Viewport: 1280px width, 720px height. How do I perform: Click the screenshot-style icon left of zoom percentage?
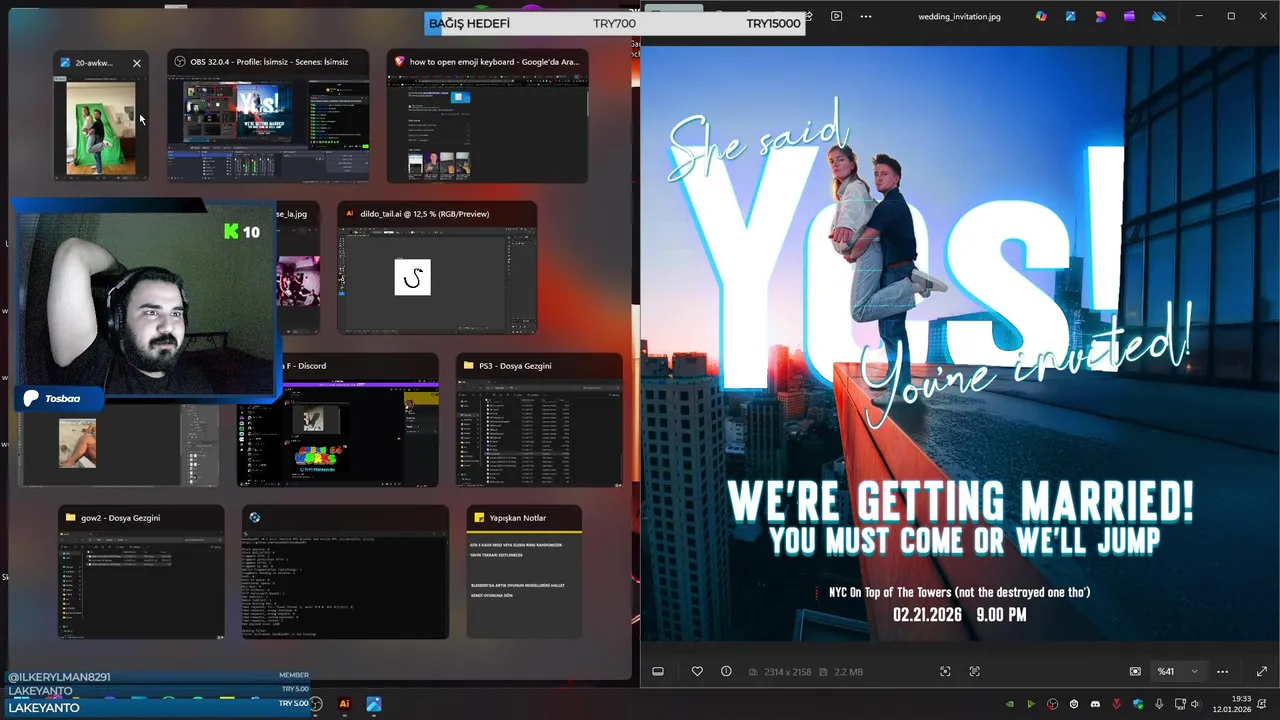(x=1135, y=671)
